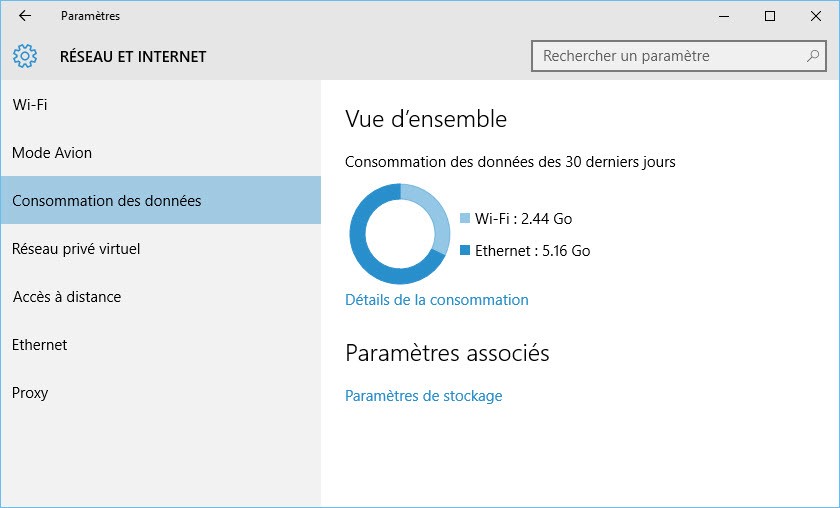The width and height of the screenshot is (840, 508).
Task: Click the Ethernet dark blue legend square
Action: tap(465, 250)
